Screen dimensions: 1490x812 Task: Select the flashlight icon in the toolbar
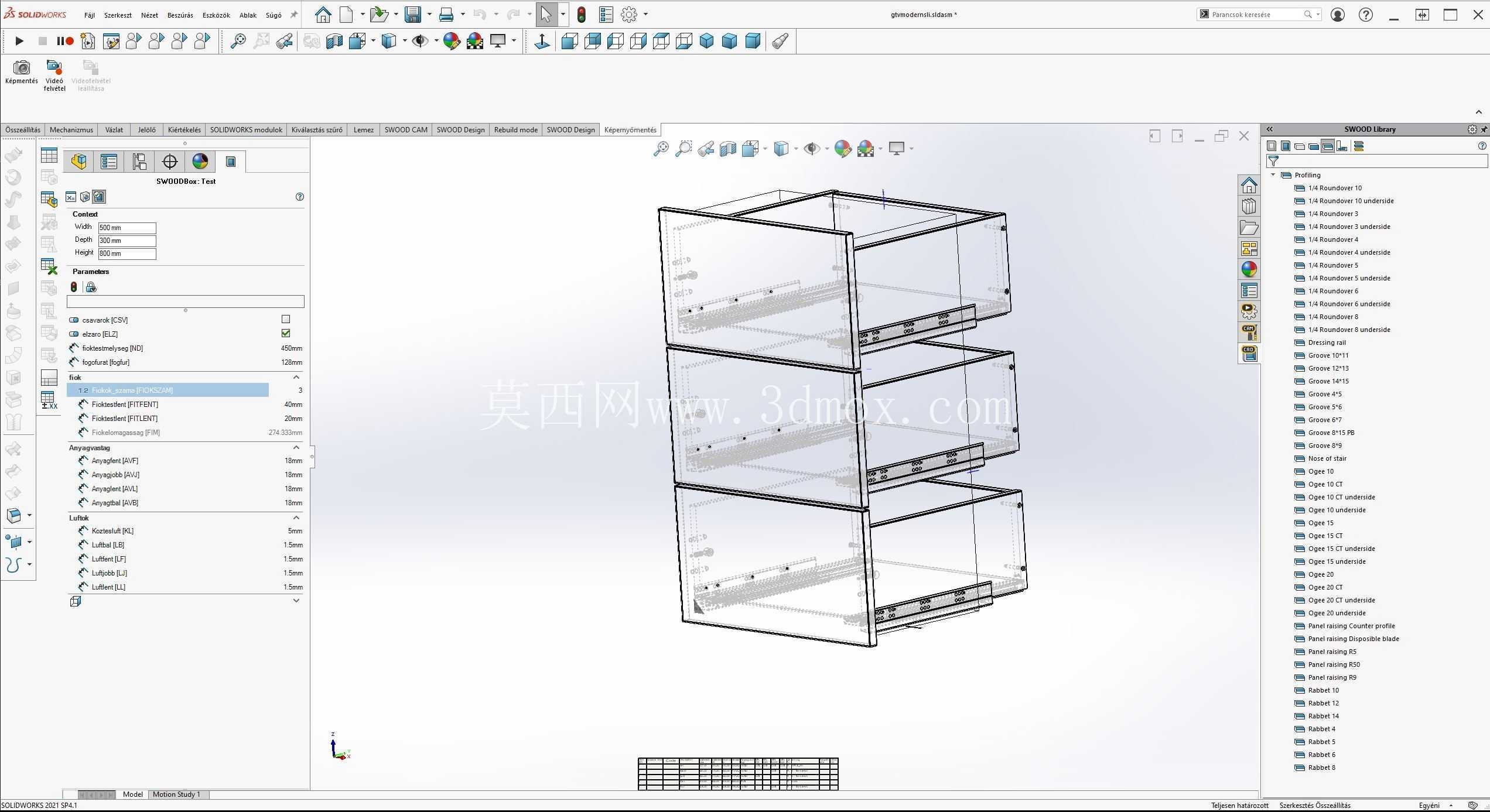pyautogui.click(x=780, y=41)
